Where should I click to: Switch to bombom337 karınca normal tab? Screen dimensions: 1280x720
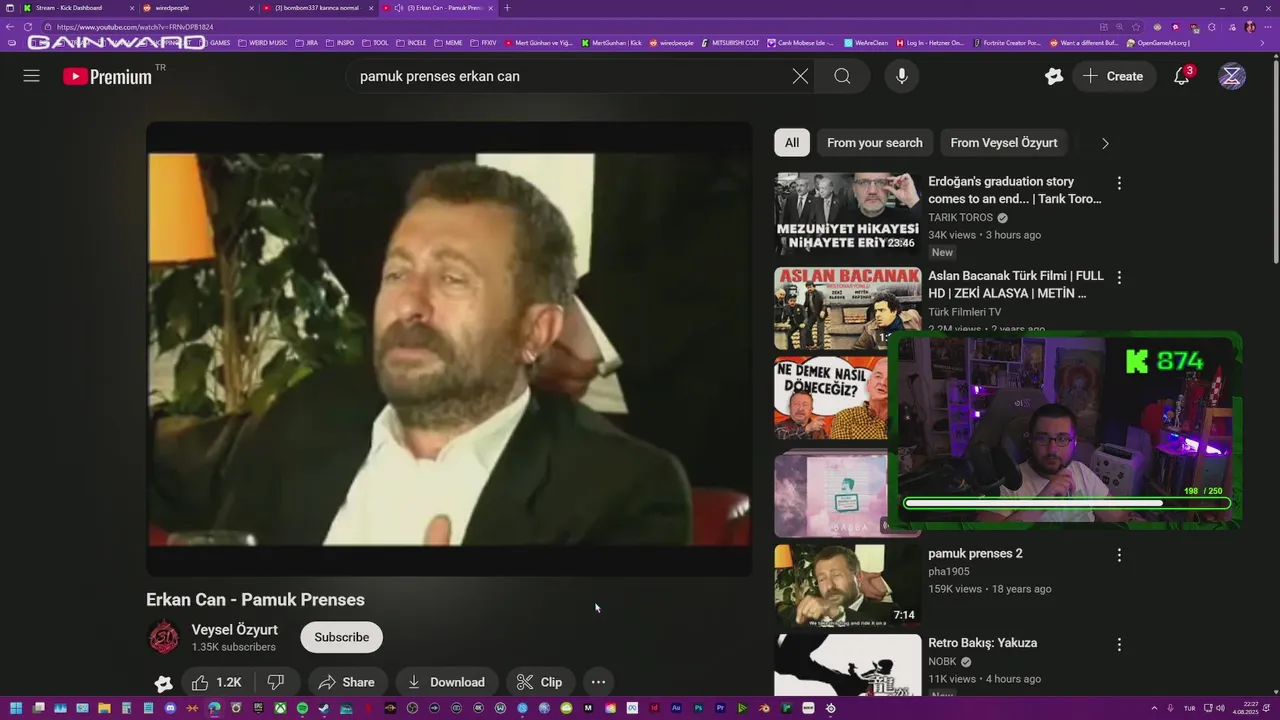point(318,8)
